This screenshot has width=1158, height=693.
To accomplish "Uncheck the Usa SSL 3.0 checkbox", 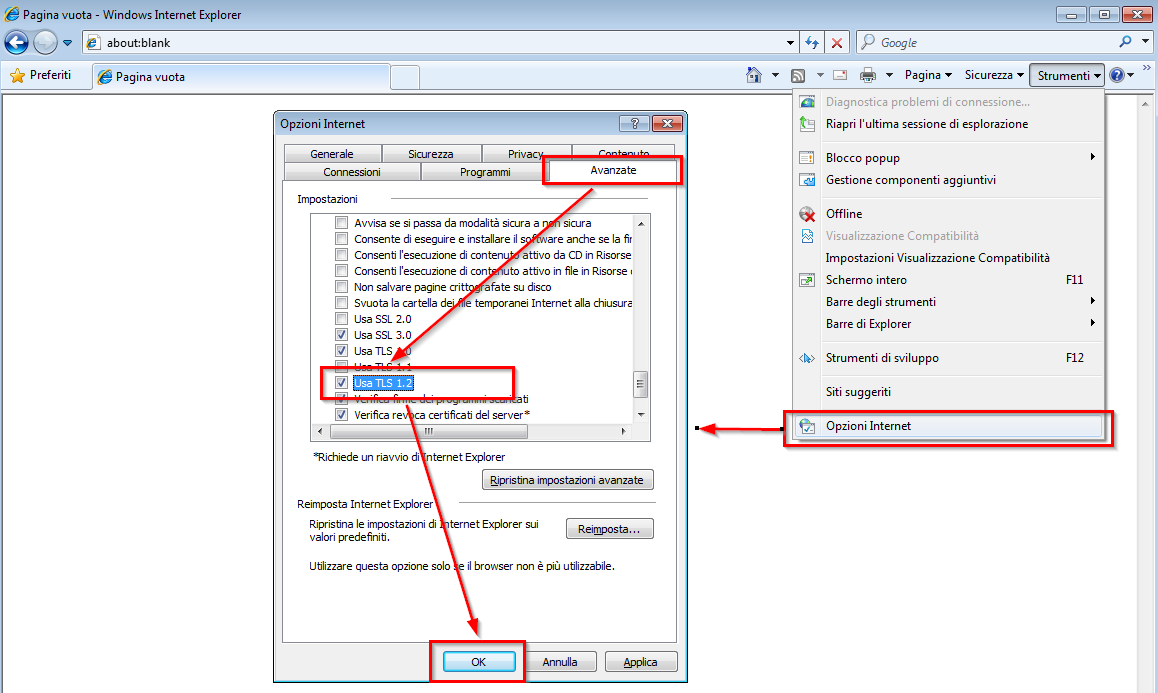I will (x=341, y=335).
